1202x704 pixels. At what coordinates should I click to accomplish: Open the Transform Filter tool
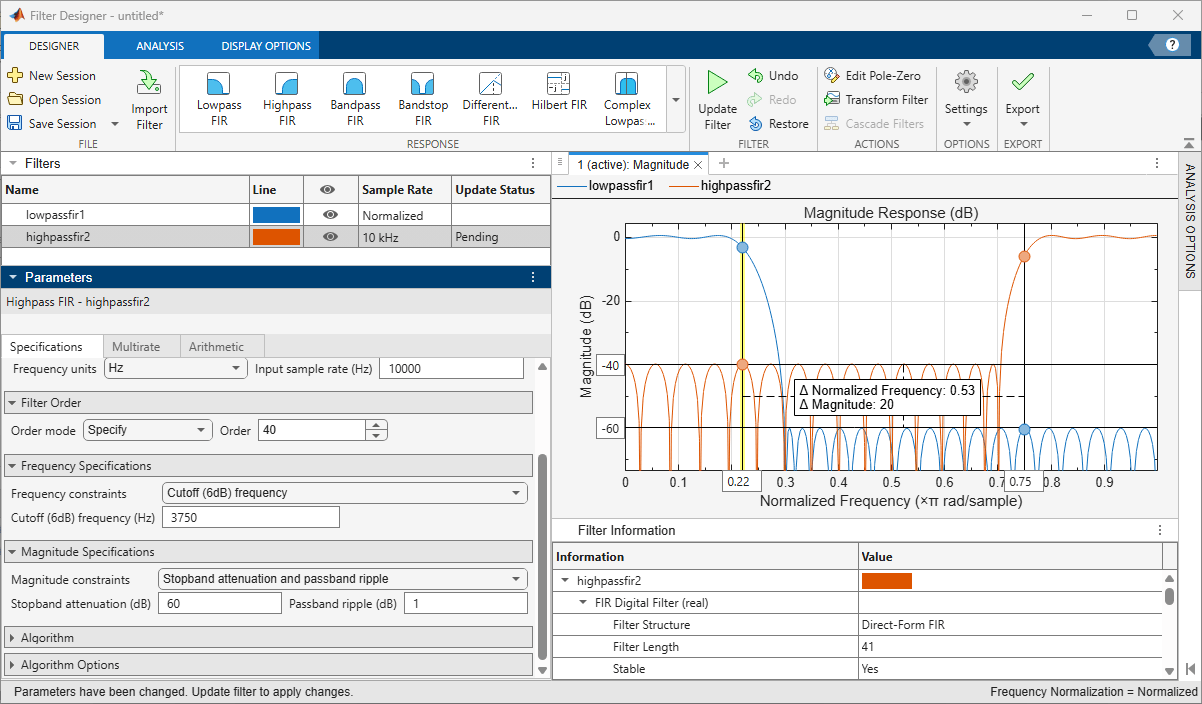click(876, 99)
